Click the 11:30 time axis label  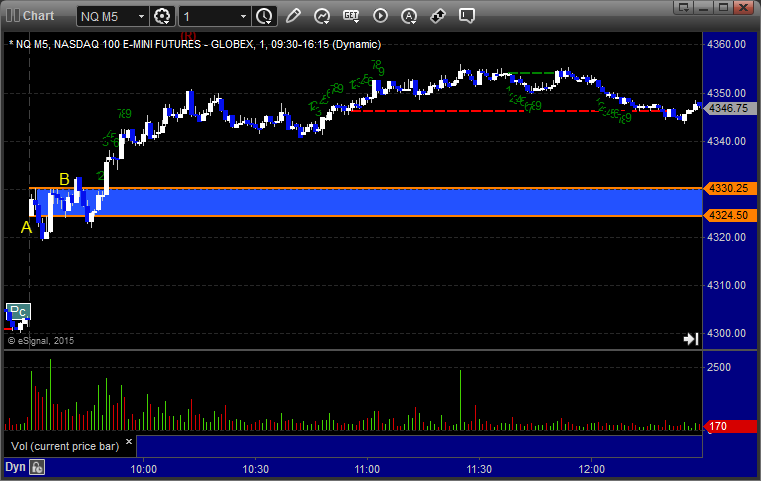click(x=480, y=469)
